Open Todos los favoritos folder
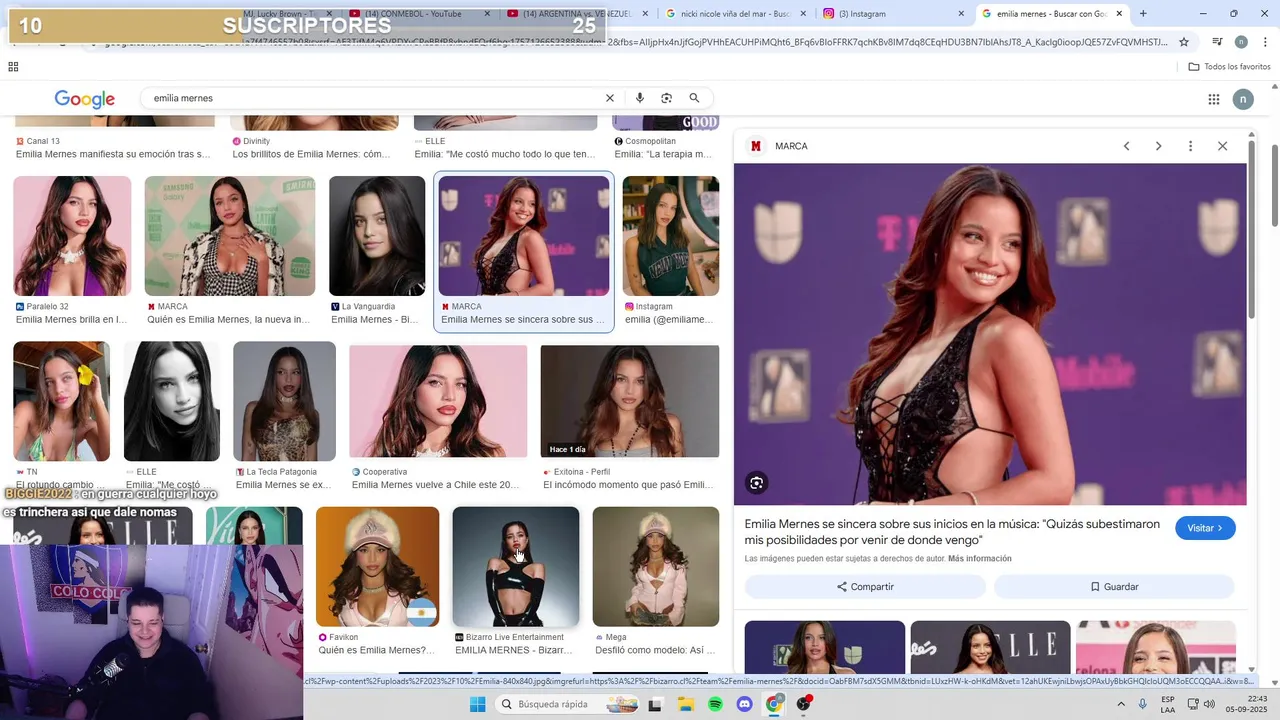Viewport: 1280px width, 720px height. point(1229,67)
